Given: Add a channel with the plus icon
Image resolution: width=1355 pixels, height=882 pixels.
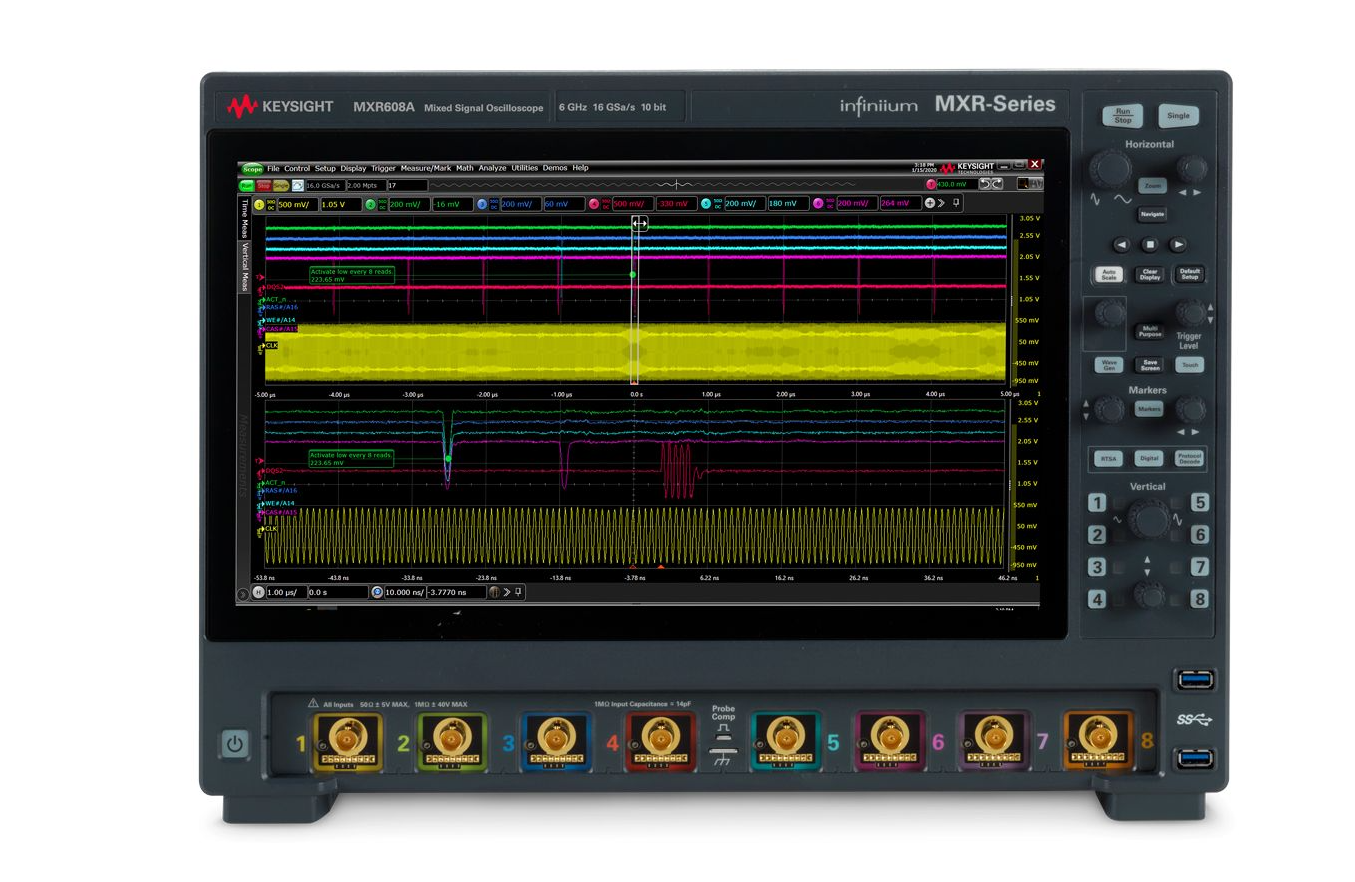Looking at the screenshot, I should pos(929,203).
